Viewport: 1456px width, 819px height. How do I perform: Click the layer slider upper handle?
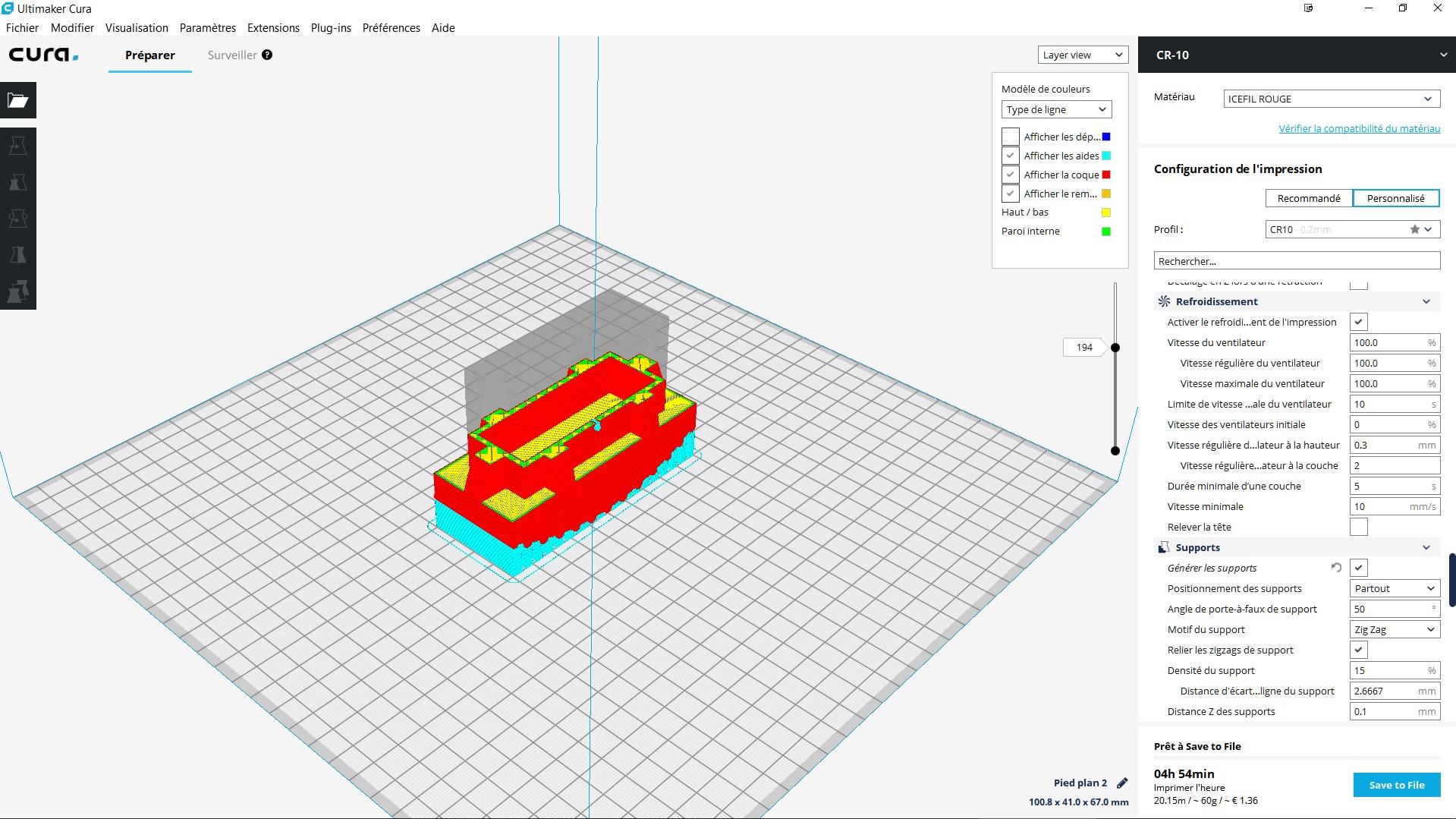coord(1115,347)
